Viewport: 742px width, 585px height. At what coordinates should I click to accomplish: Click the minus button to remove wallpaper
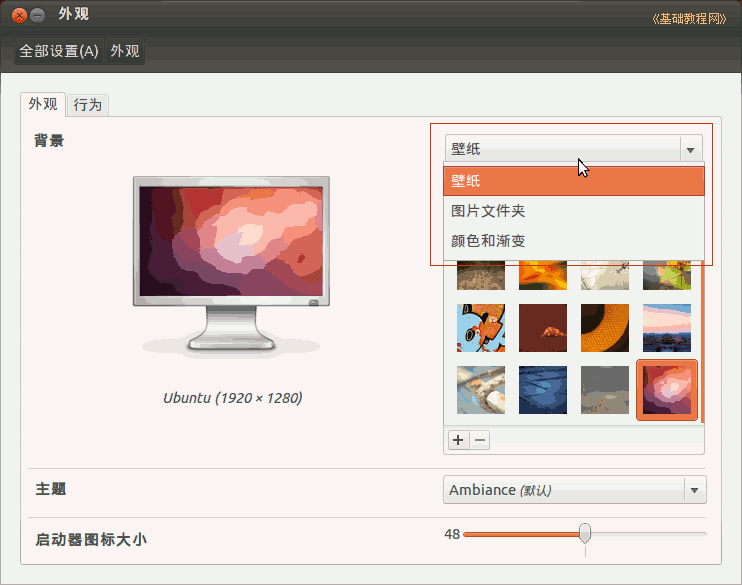point(480,440)
